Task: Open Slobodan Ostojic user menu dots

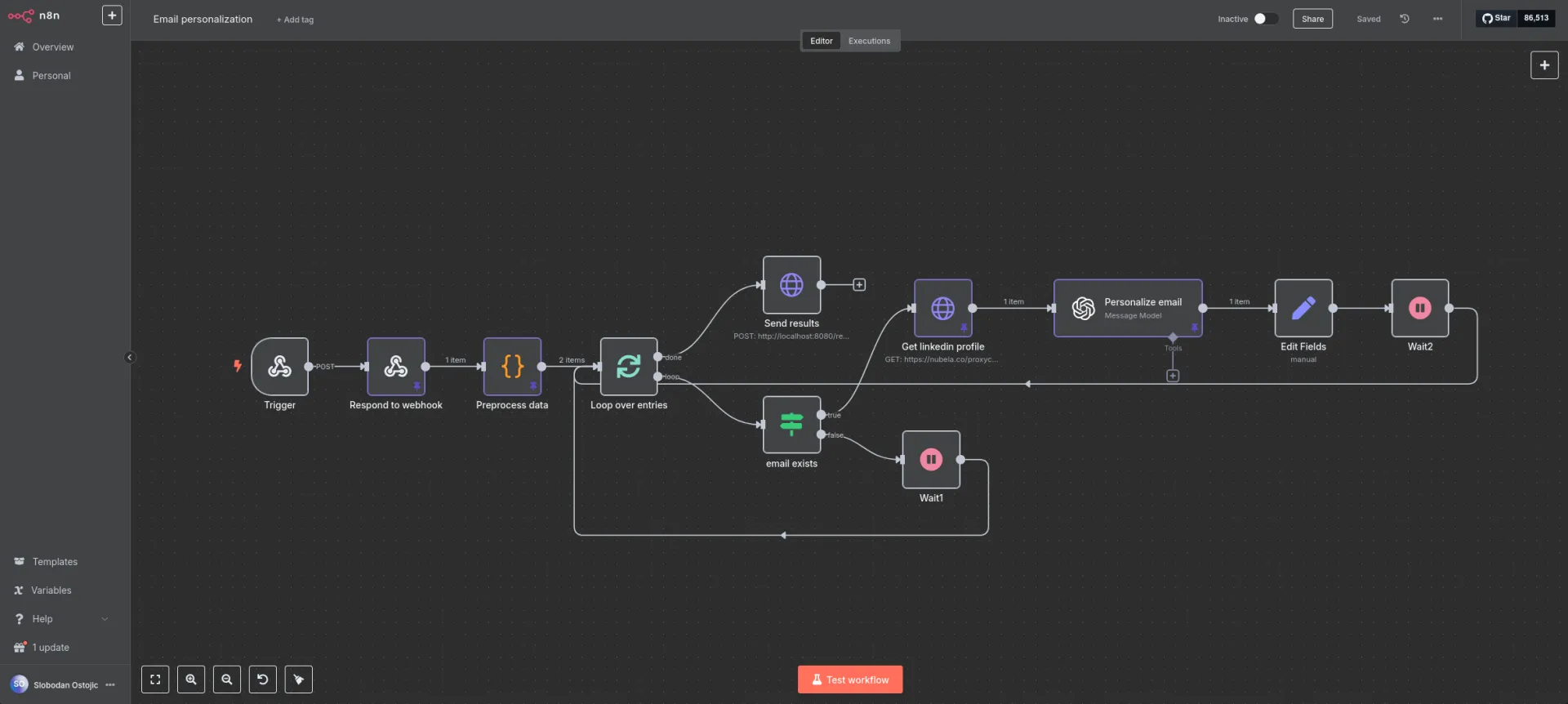Action: (110, 685)
